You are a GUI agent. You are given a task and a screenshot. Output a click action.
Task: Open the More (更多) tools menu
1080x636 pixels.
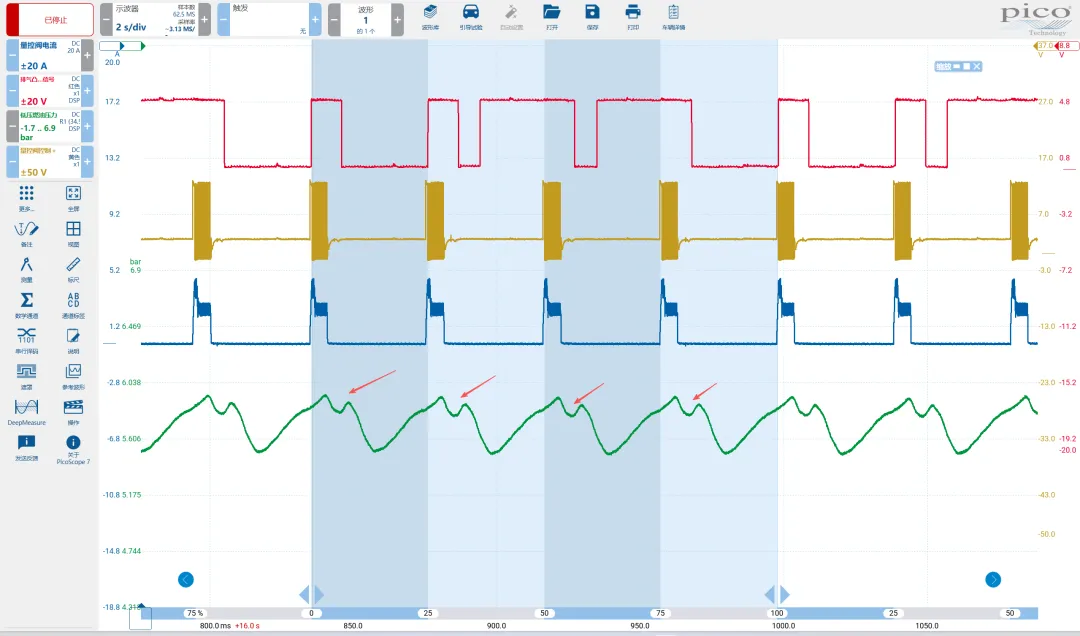point(27,195)
